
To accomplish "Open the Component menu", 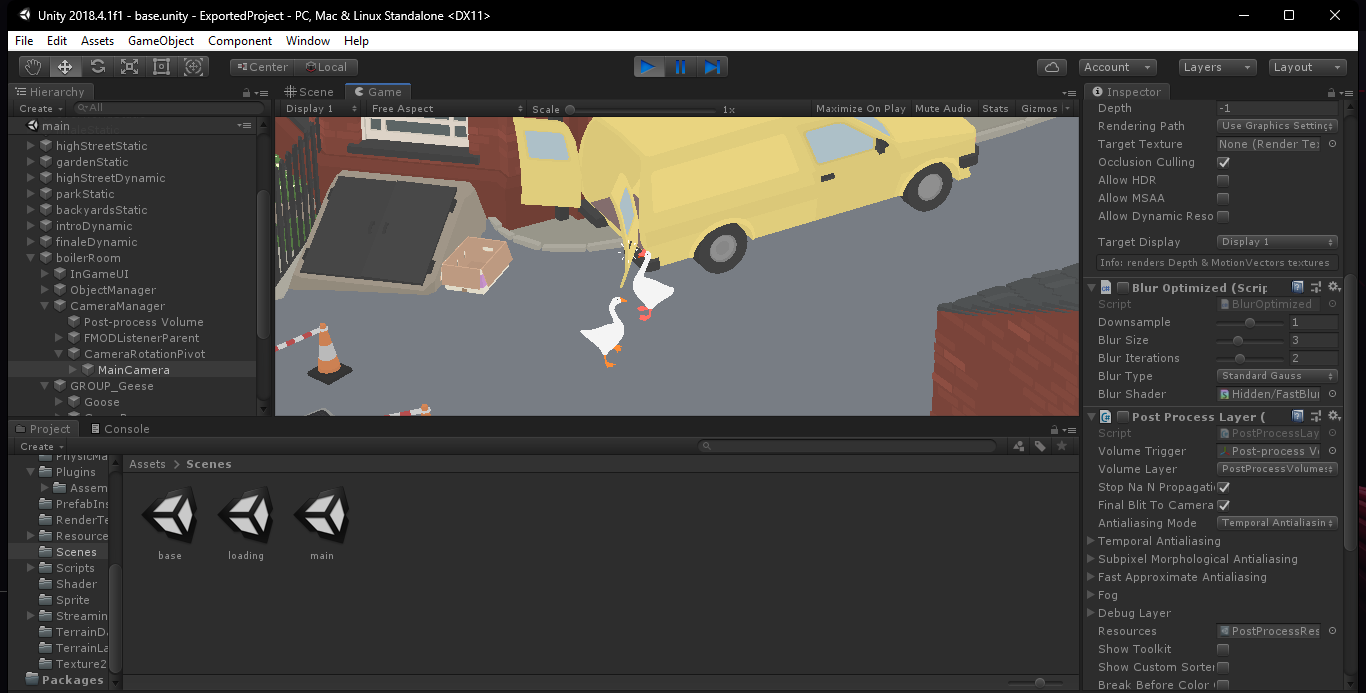I will tap(240, 41).
